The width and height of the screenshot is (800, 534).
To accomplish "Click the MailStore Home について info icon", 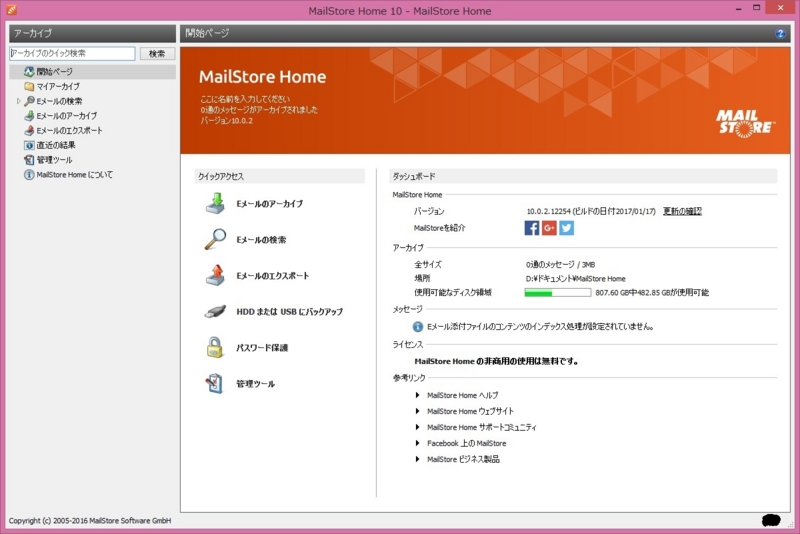I will click(29, 175).
